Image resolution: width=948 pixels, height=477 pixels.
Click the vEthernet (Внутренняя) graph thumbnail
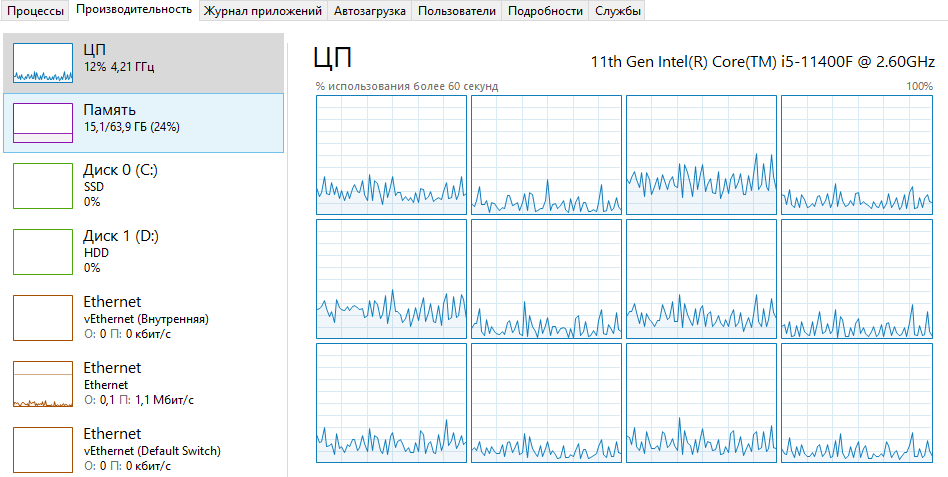43,318
